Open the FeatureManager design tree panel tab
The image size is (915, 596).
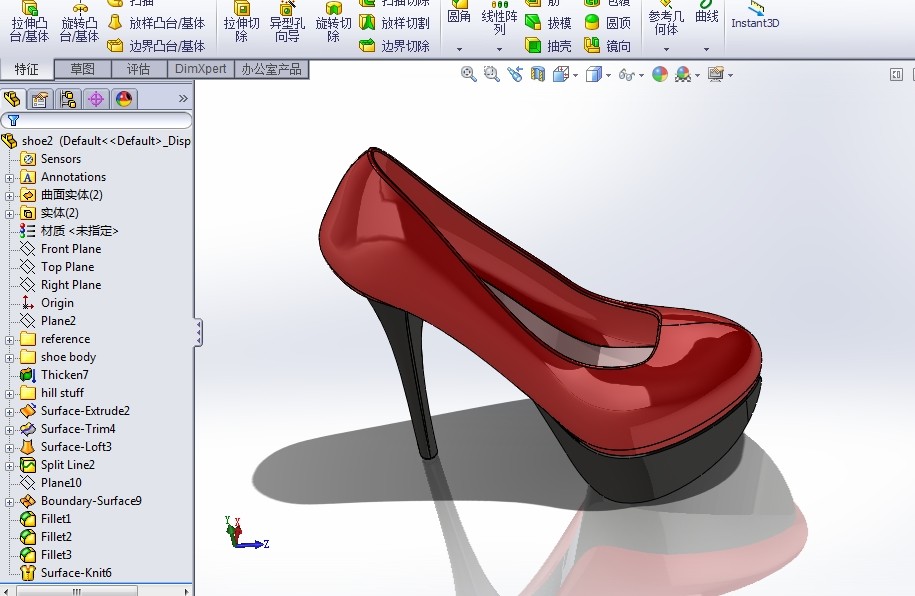pyautogui.click(x=12, y=99)
